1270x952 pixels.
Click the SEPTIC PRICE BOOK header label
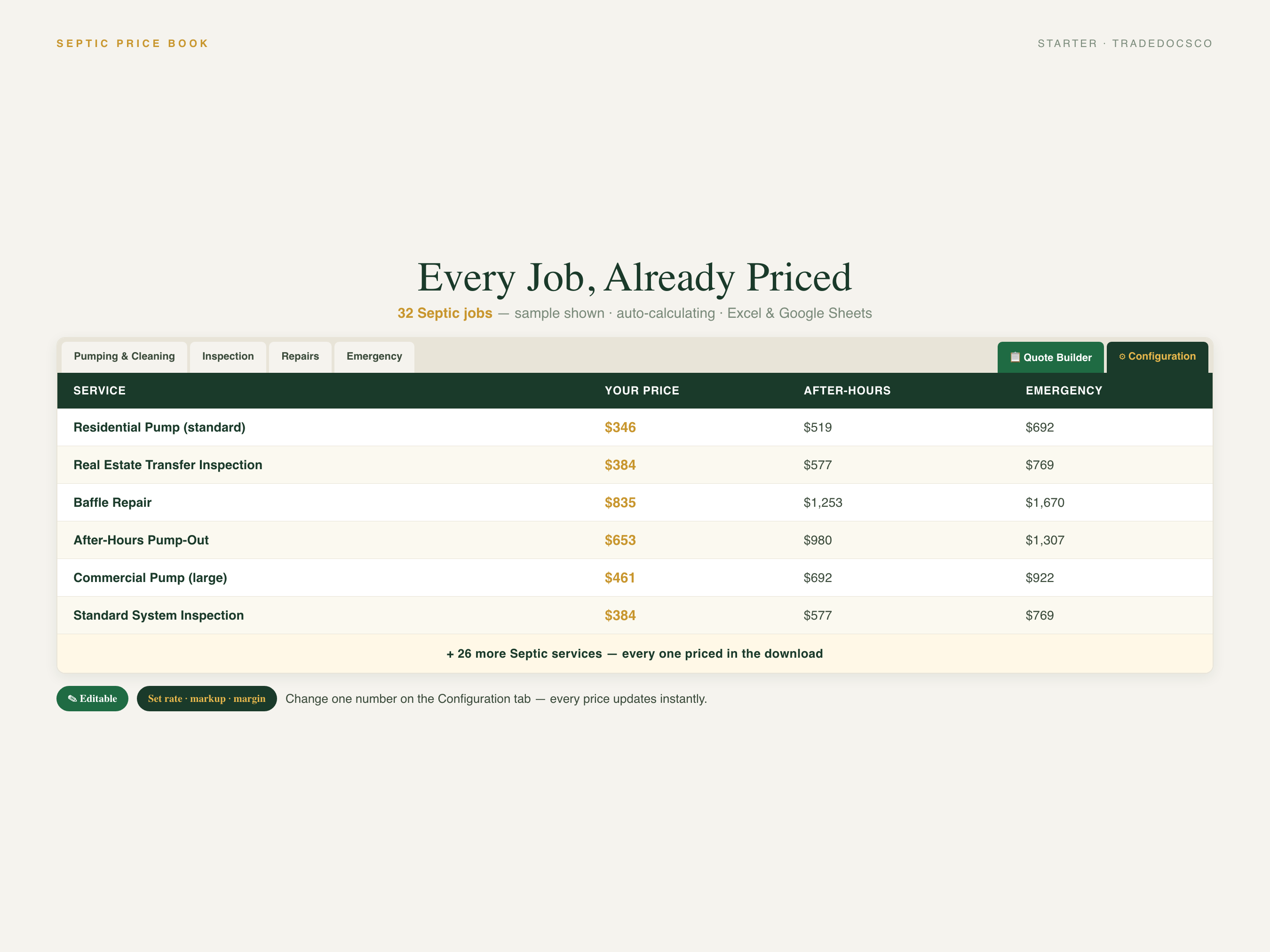133,44
